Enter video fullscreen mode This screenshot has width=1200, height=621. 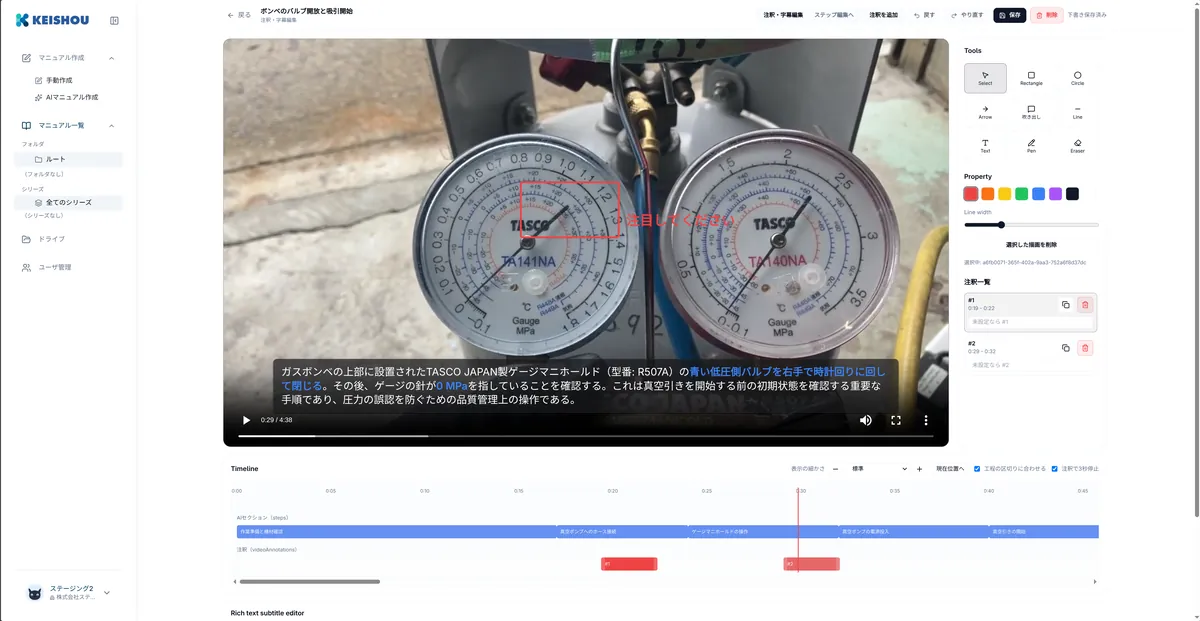click(x=896, y=420)
